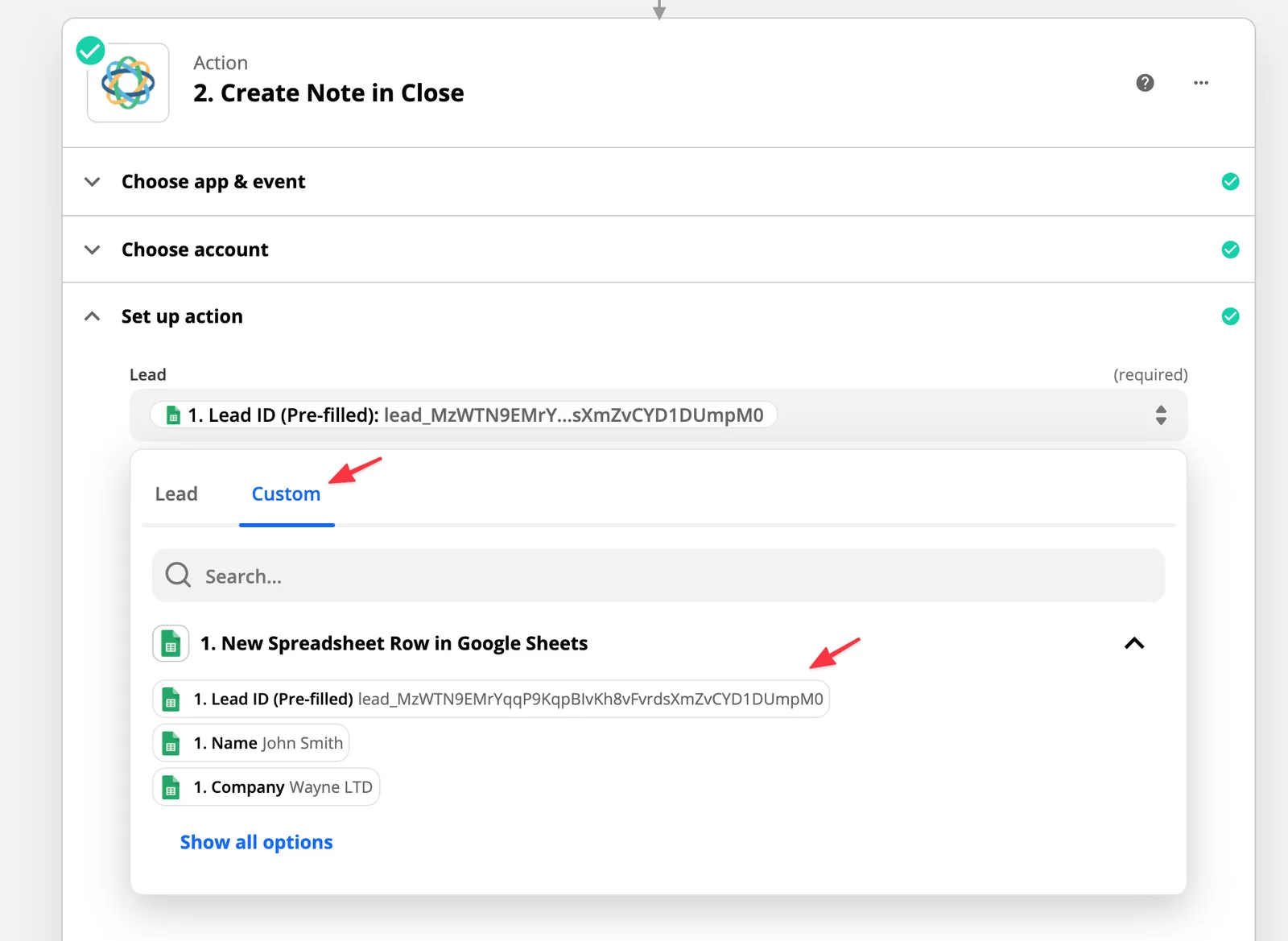Click the 'New Spreadsheet Row in Google Sheets' heading
The width and height of the screenshot is (1288, 941).
click(394, 643)
